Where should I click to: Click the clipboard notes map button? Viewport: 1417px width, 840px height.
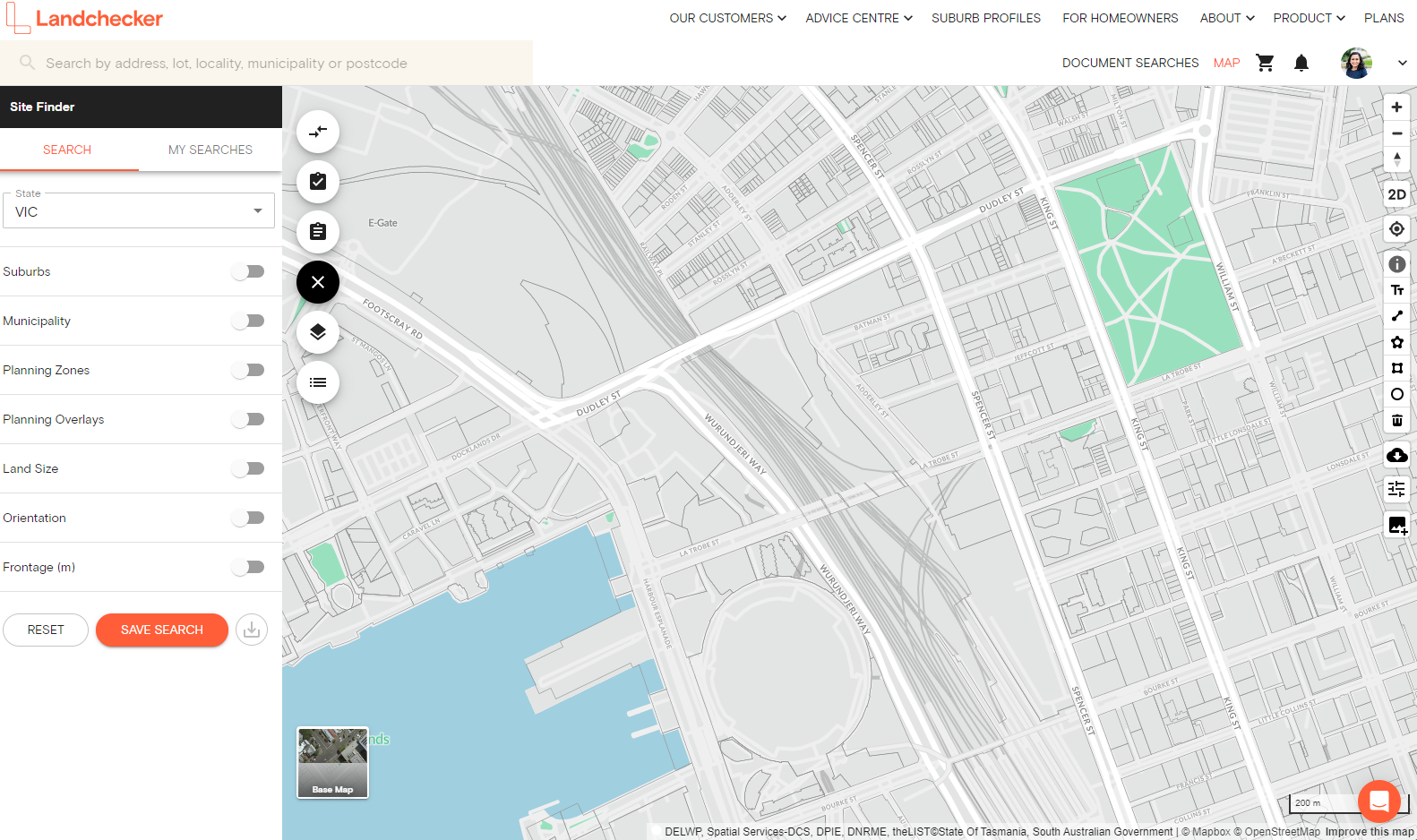(x=318, y=232)
